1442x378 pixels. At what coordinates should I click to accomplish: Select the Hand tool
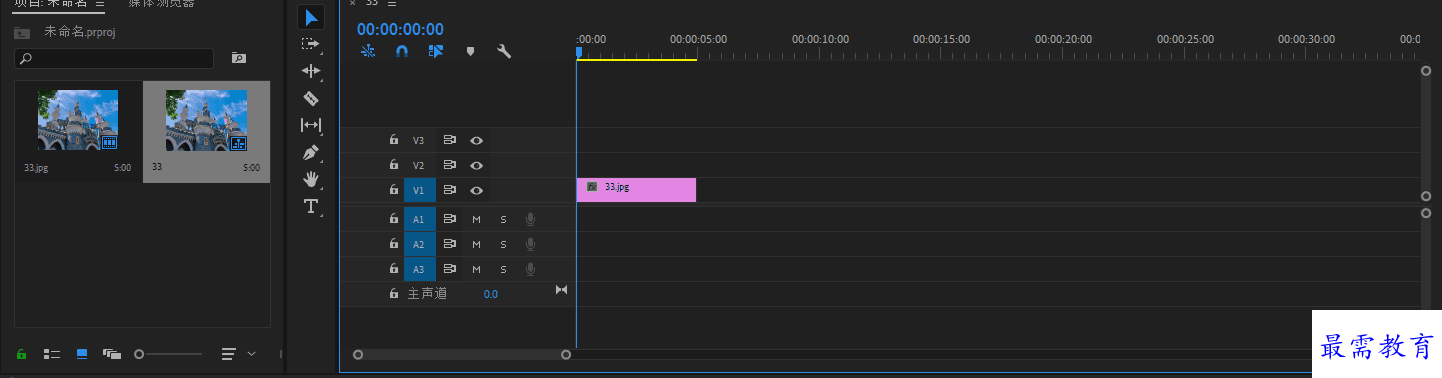click(x=311, y=179)
